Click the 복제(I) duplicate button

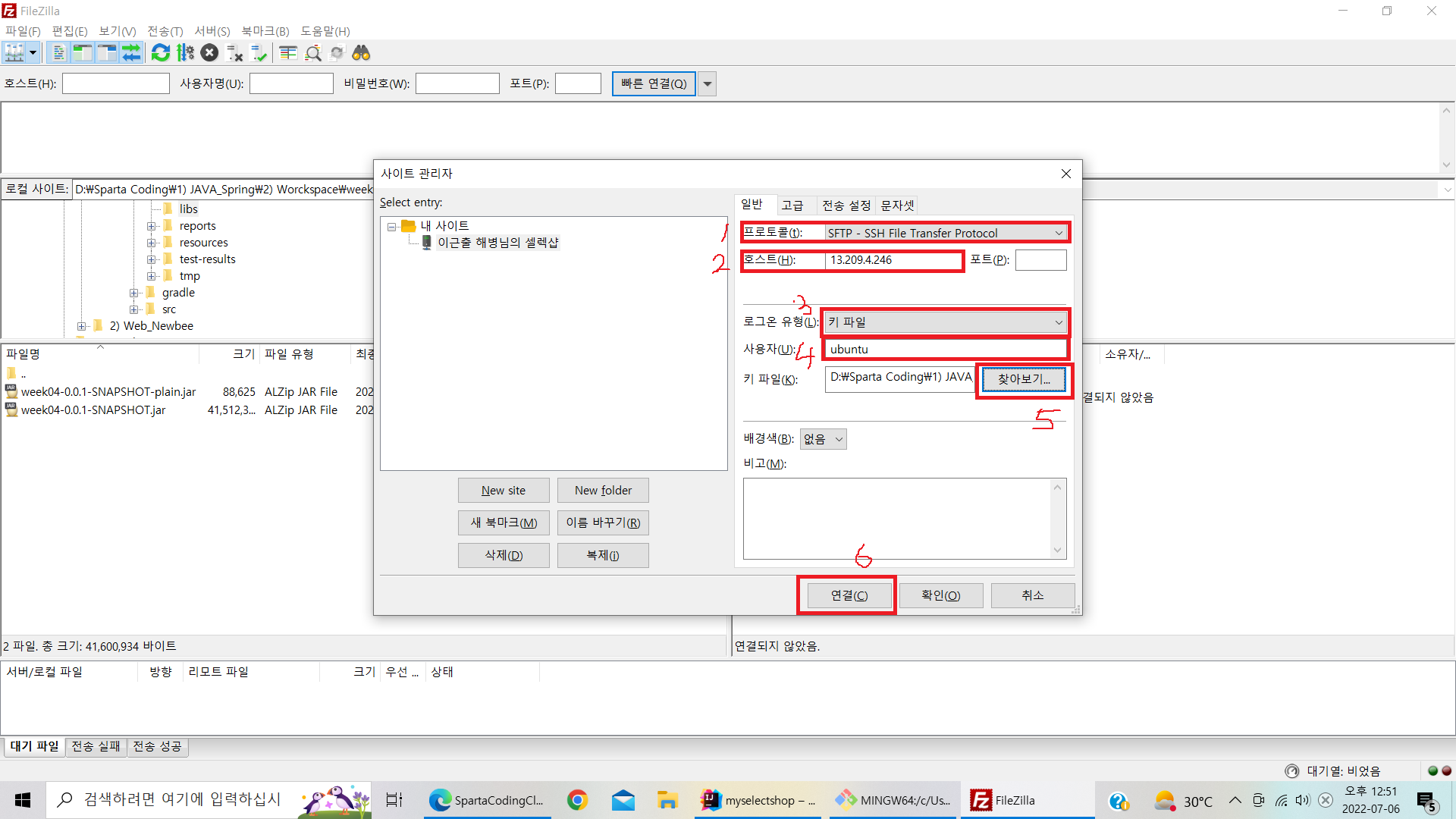[603, 555]
